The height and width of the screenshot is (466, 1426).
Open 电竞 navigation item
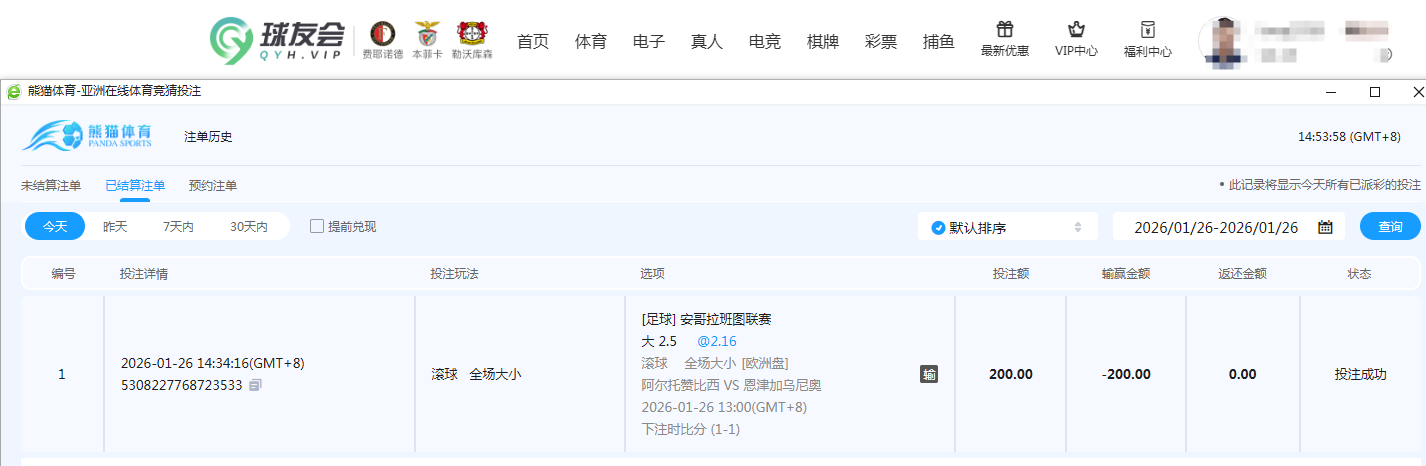pyautogui.click(x=765, y=42)
